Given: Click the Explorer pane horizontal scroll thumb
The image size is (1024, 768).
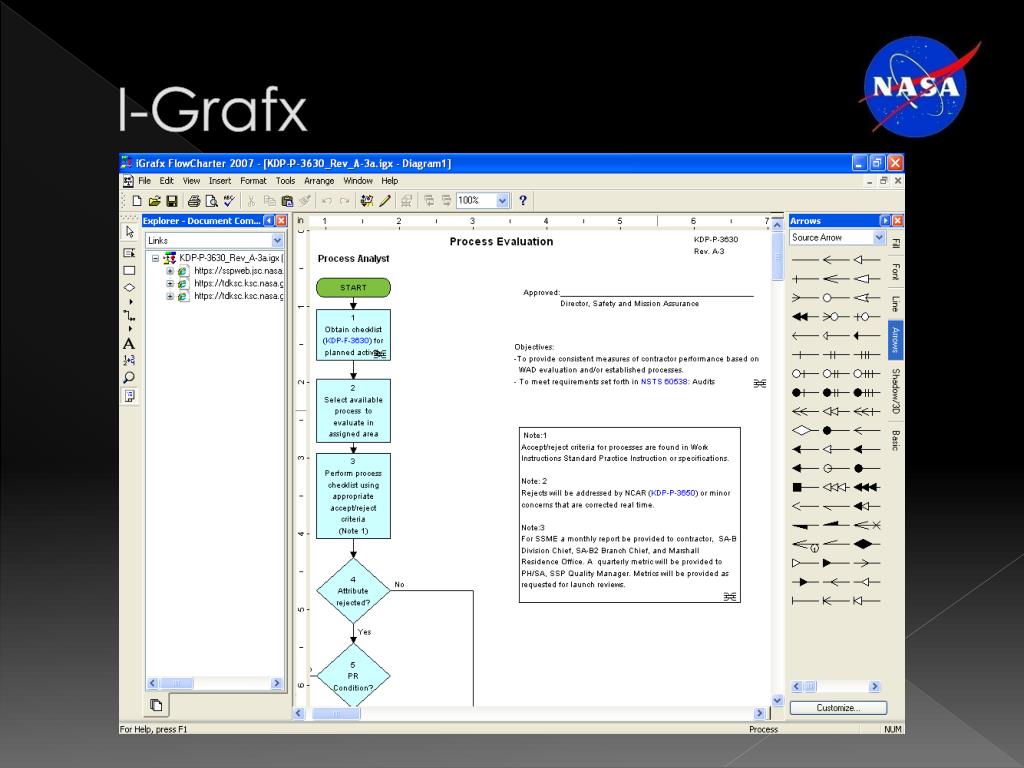Looking at the screenshot, I should coord(176,683).
